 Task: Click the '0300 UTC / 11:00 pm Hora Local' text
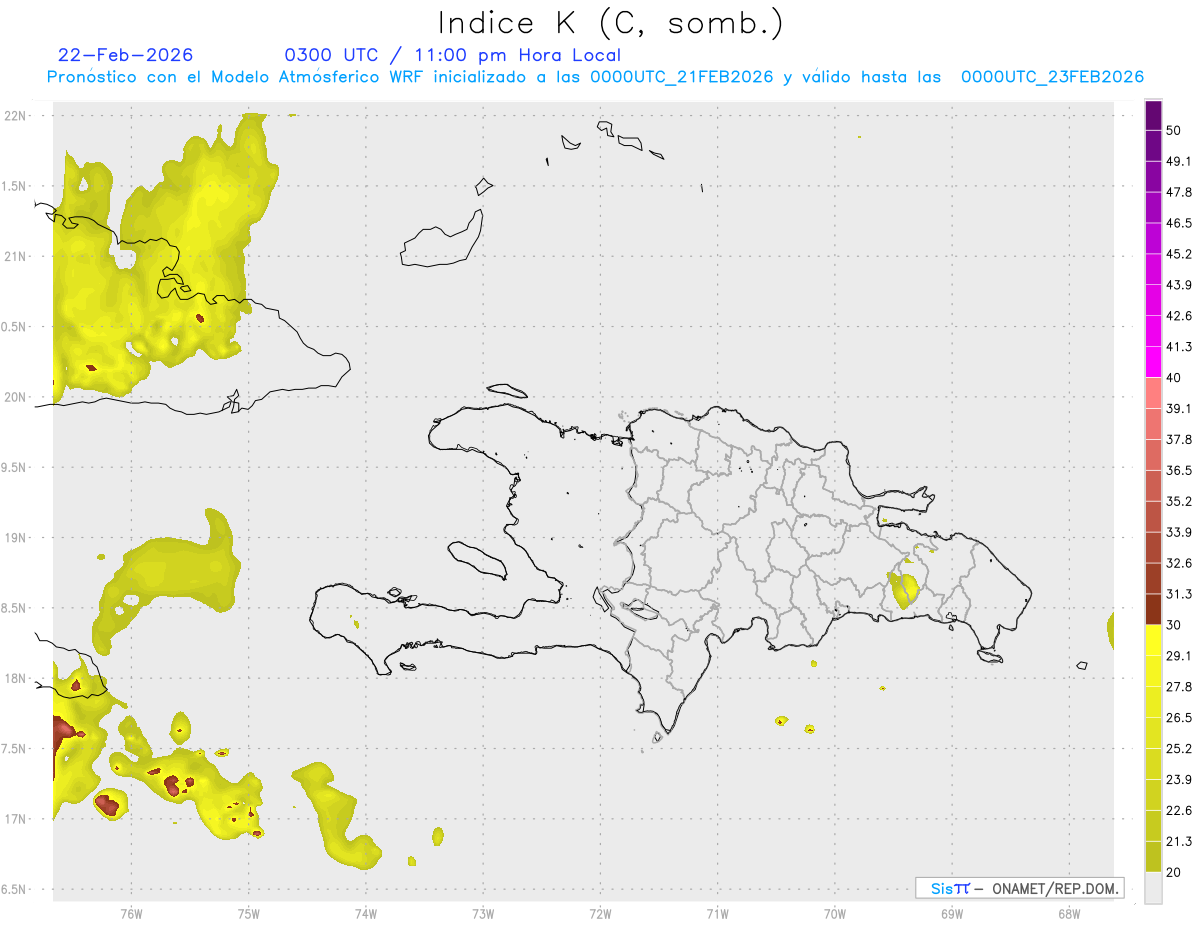pos(453,55)
